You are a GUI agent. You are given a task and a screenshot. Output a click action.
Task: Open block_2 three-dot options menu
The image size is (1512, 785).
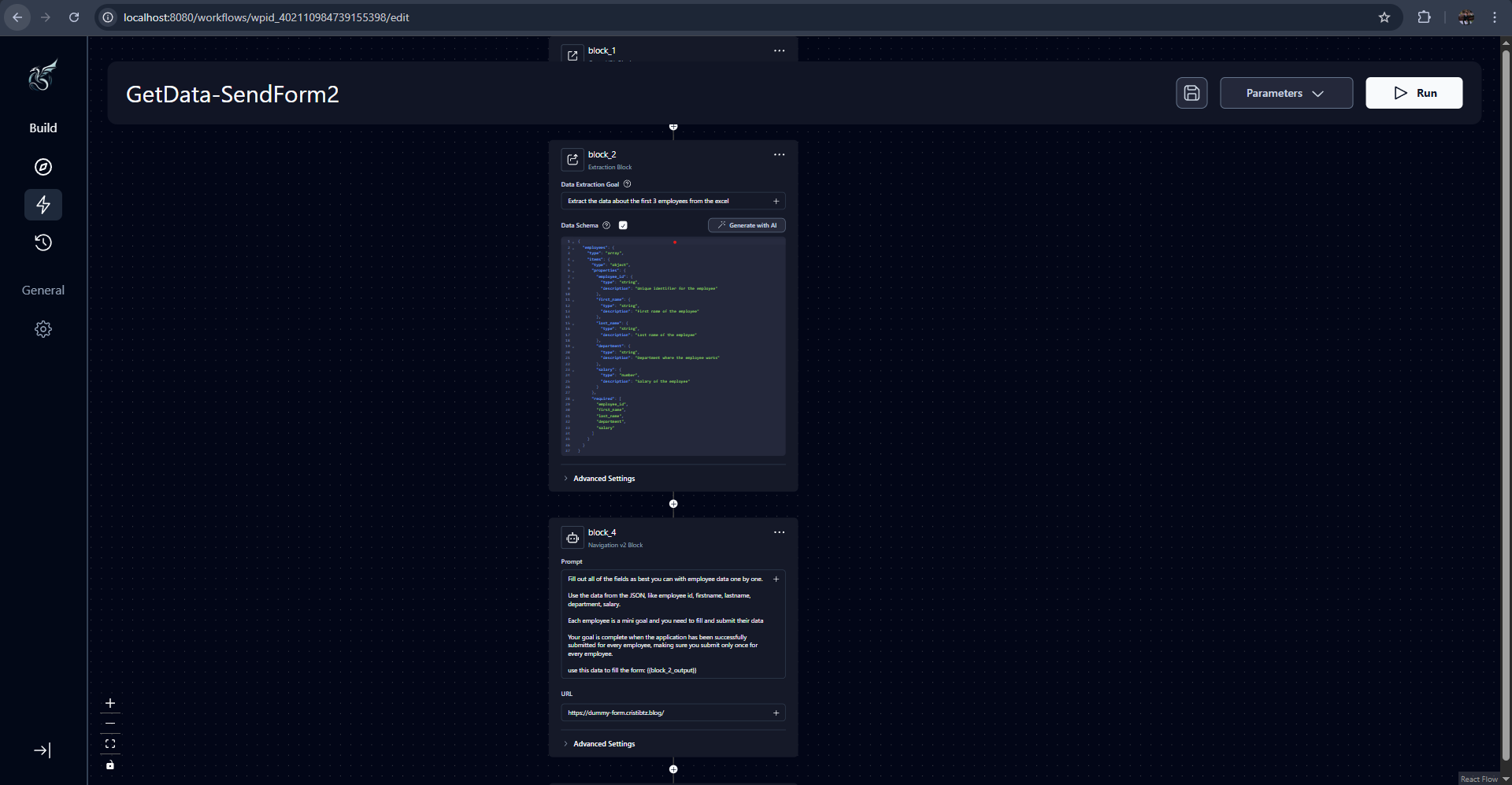pos(779,154)
